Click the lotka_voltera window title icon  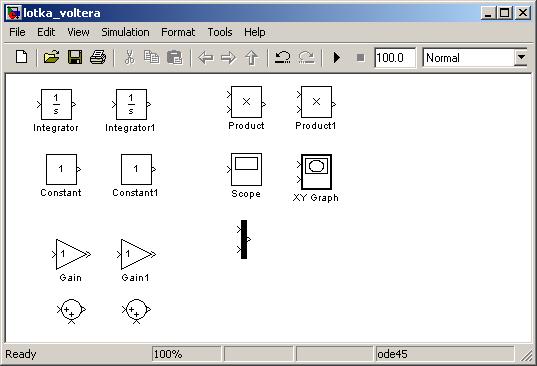pos(14,13)
